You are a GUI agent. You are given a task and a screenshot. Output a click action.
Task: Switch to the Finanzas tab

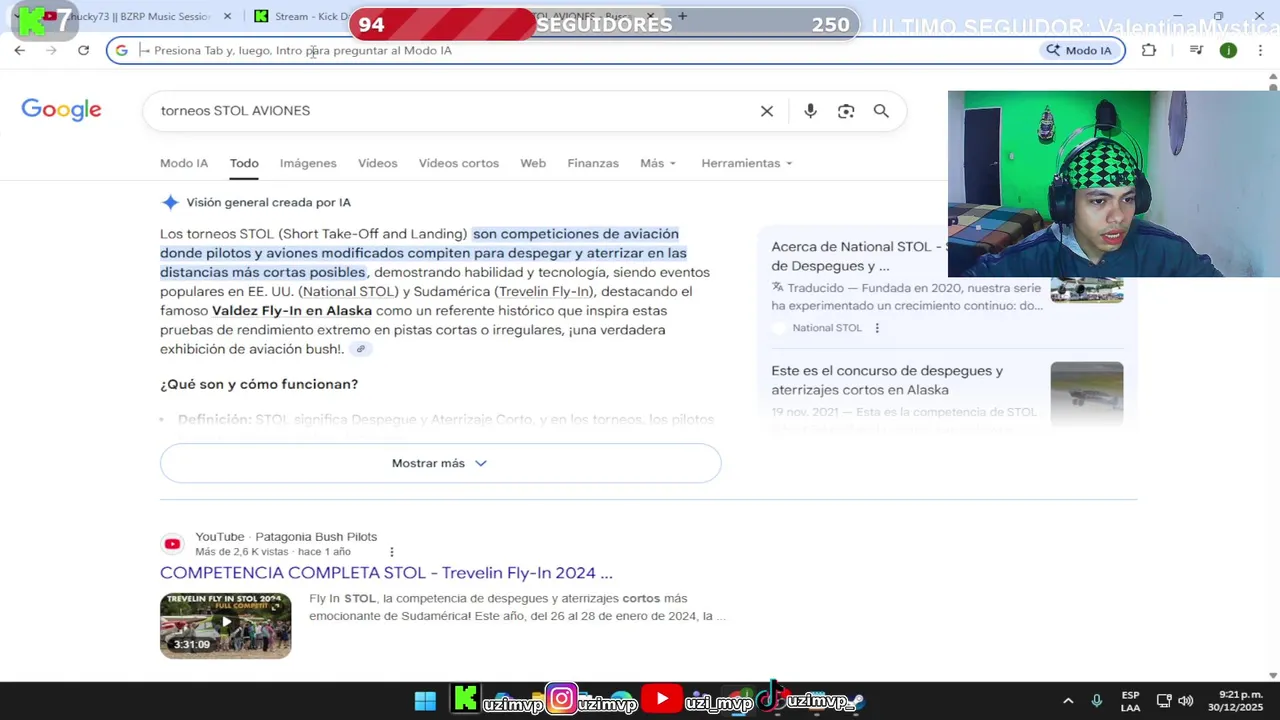click(593, 163)
